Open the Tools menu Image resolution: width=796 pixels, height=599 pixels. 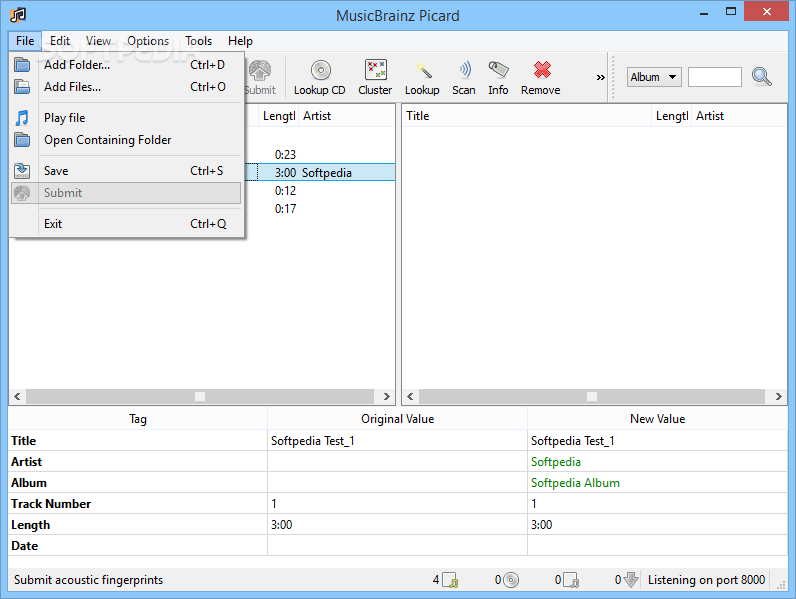click(x=198, y=41)
